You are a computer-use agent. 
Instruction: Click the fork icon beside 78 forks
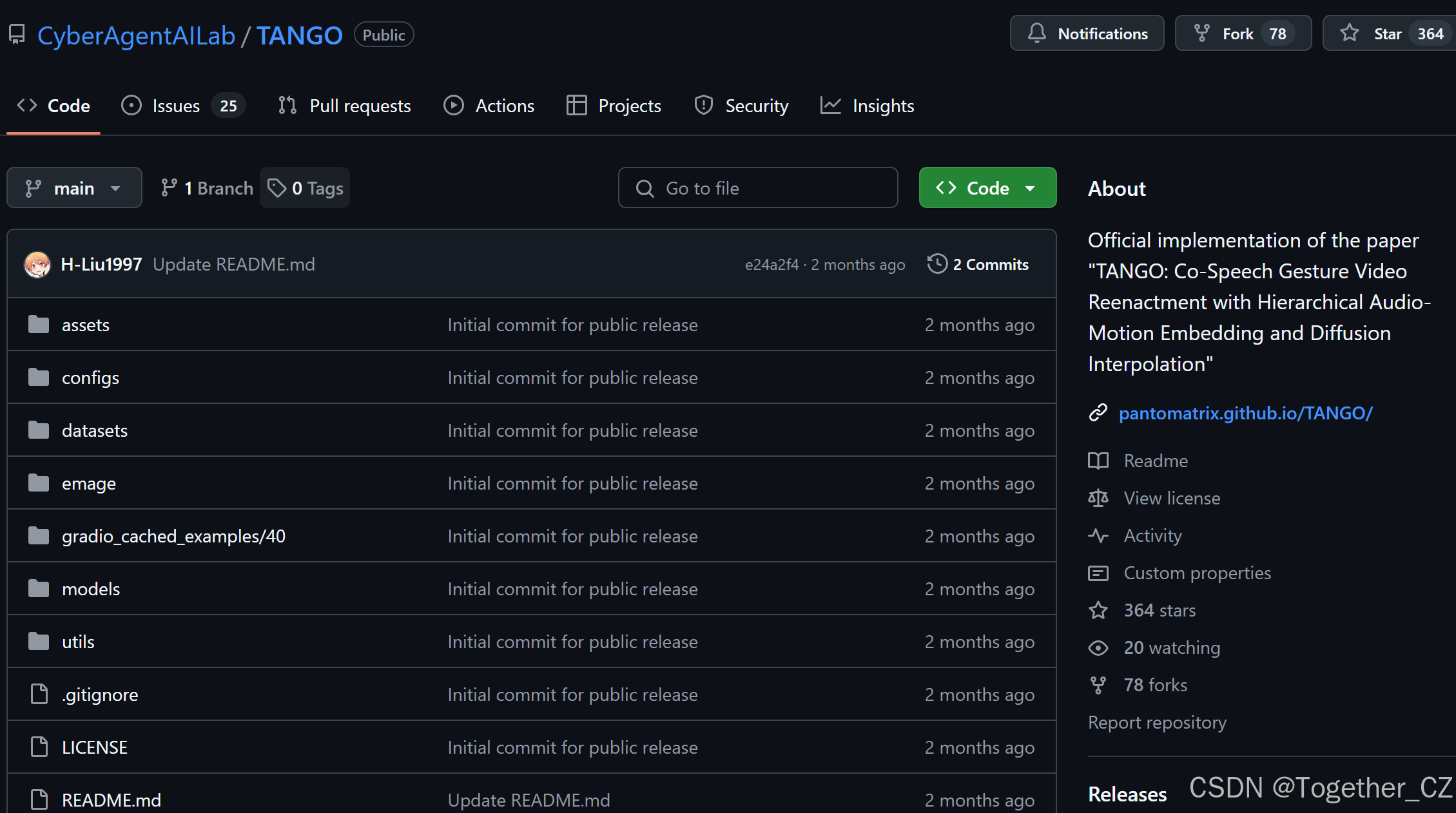[x=1098, y=685]
